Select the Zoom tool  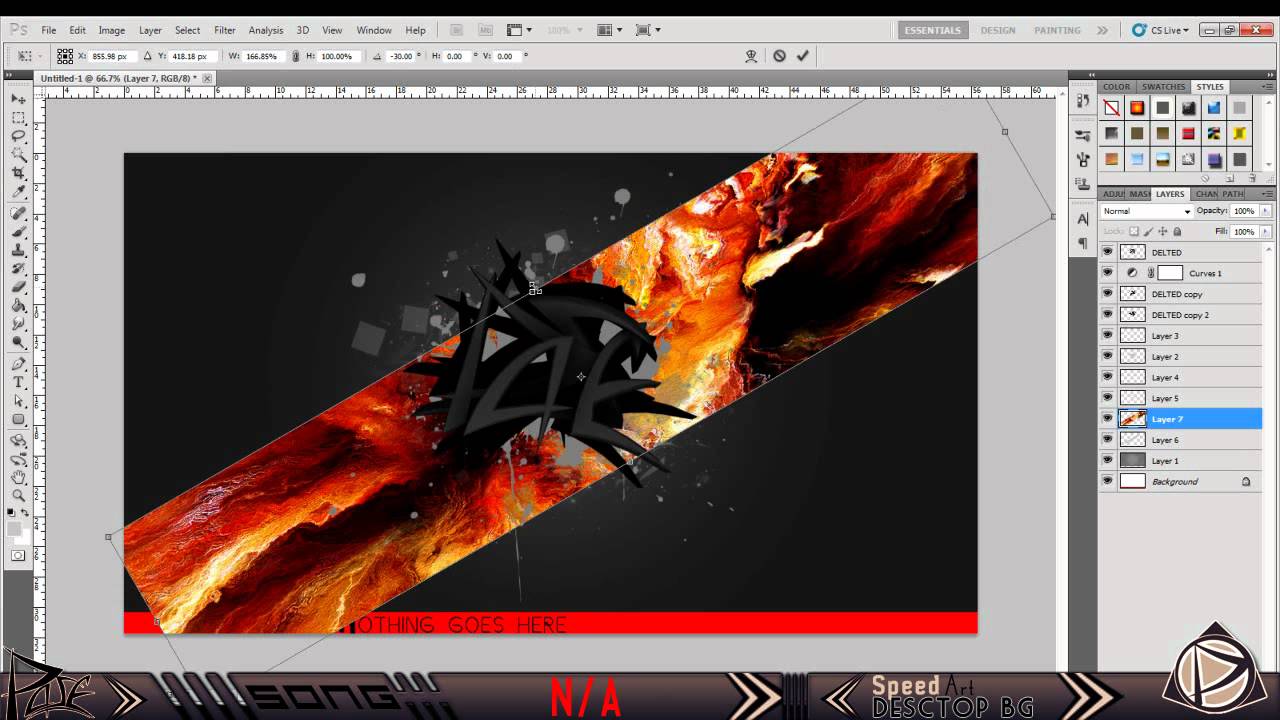click(x=18, y=495)
